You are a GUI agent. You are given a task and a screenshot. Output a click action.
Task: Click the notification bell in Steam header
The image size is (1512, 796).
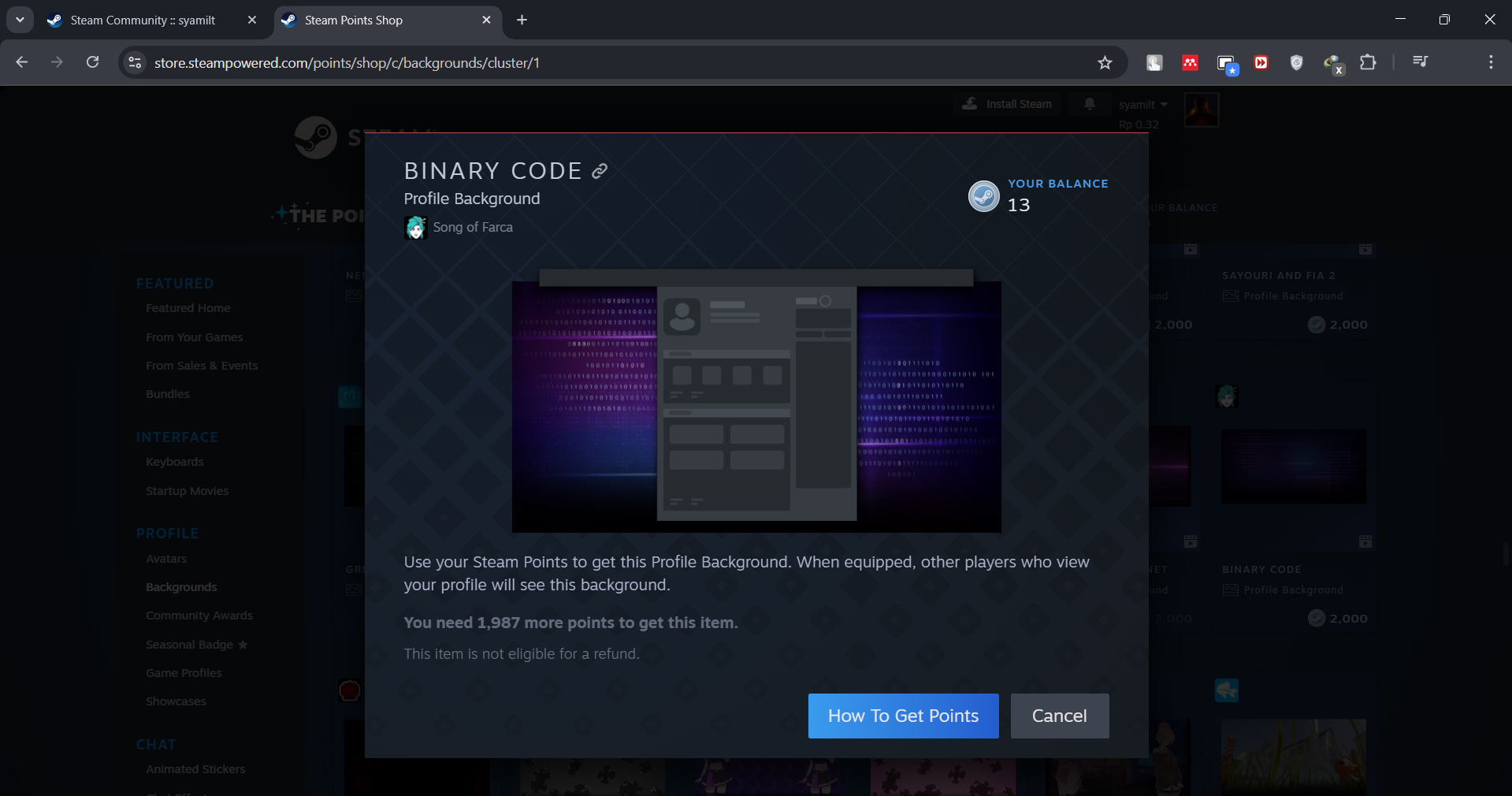[x=1090, y=104]
